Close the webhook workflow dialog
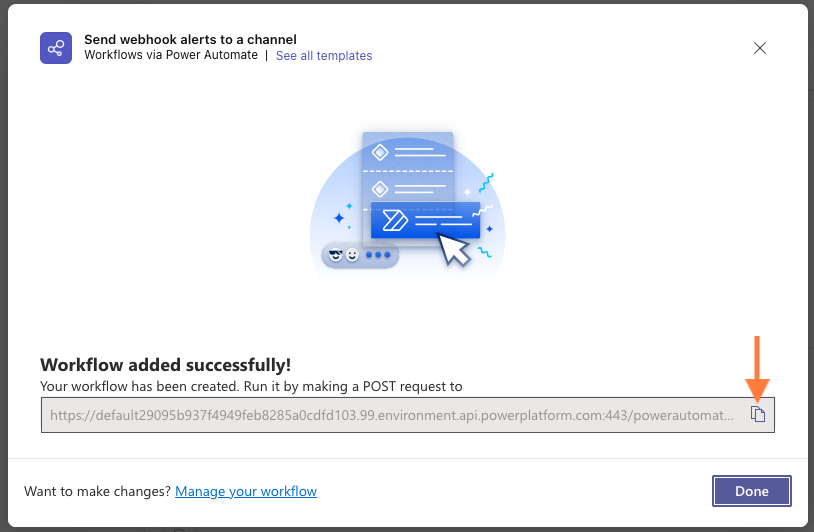 click(759, 48)
